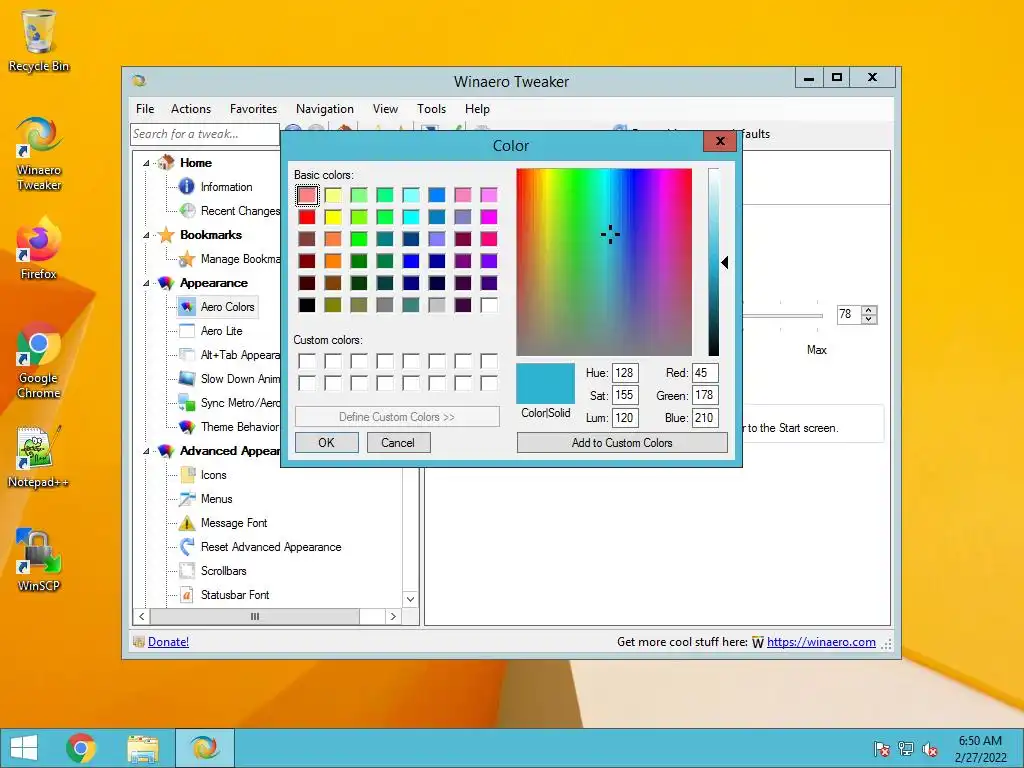This screenshot has width=1024, height=768.
Task: Pick the pure red basic color swatch
Action: 307,217
